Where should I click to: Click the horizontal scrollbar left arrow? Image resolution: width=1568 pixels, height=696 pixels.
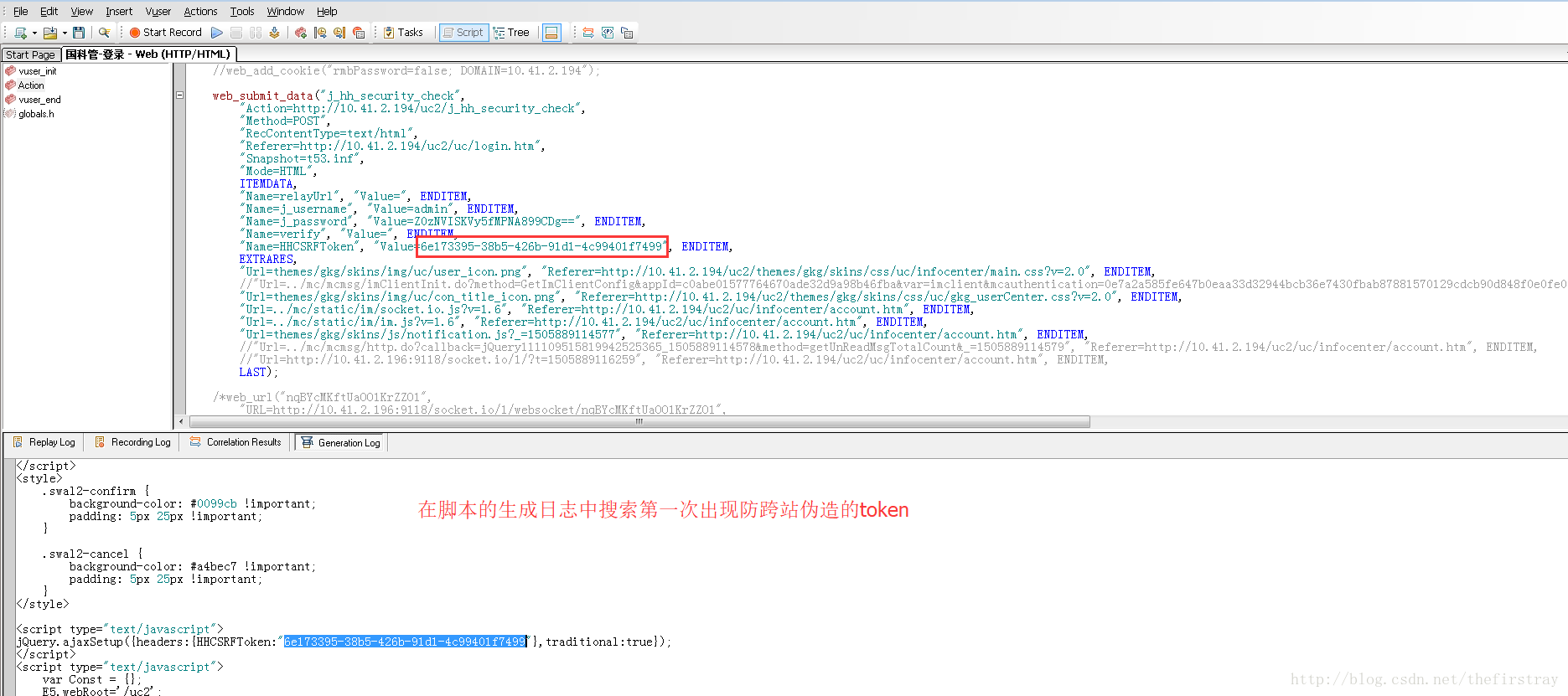point(182,422)
